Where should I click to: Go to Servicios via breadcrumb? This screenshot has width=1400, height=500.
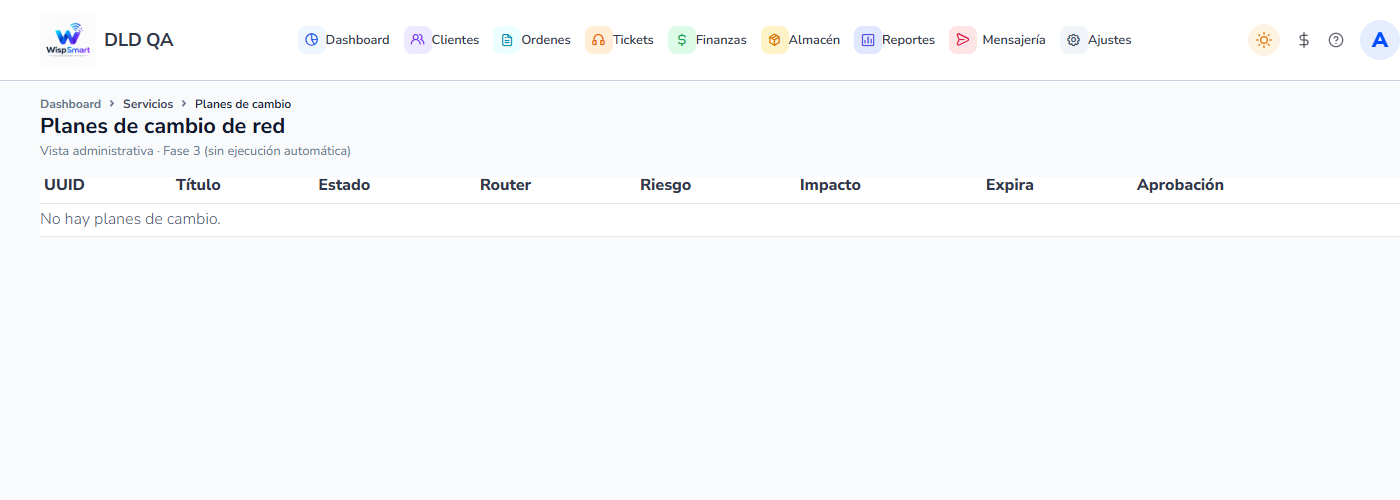pyautogui.click(x=148, y=104)
